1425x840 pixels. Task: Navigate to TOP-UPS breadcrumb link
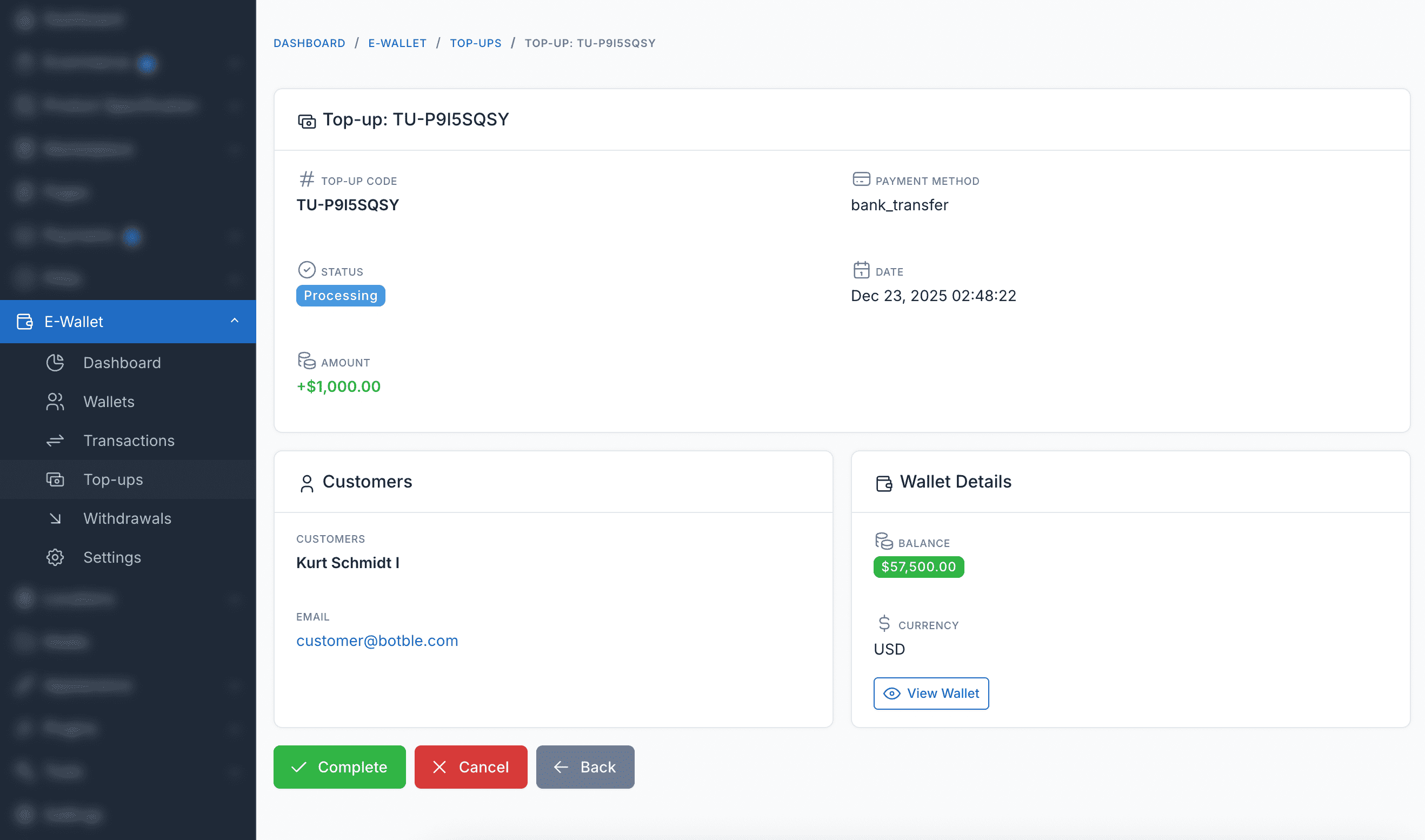(475, 43)
